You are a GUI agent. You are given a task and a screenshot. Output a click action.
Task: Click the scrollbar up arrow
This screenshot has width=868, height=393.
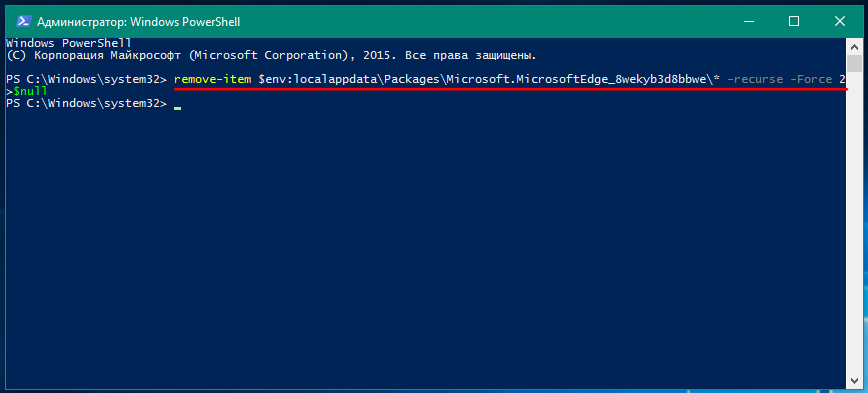(x=854, y=45)
